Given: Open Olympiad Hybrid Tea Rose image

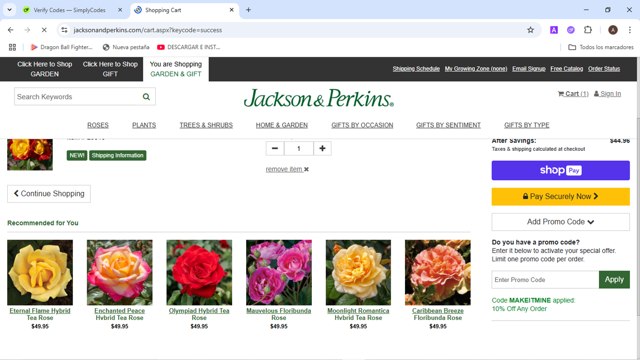Looking at the screenshot, I should coord(199,272).
